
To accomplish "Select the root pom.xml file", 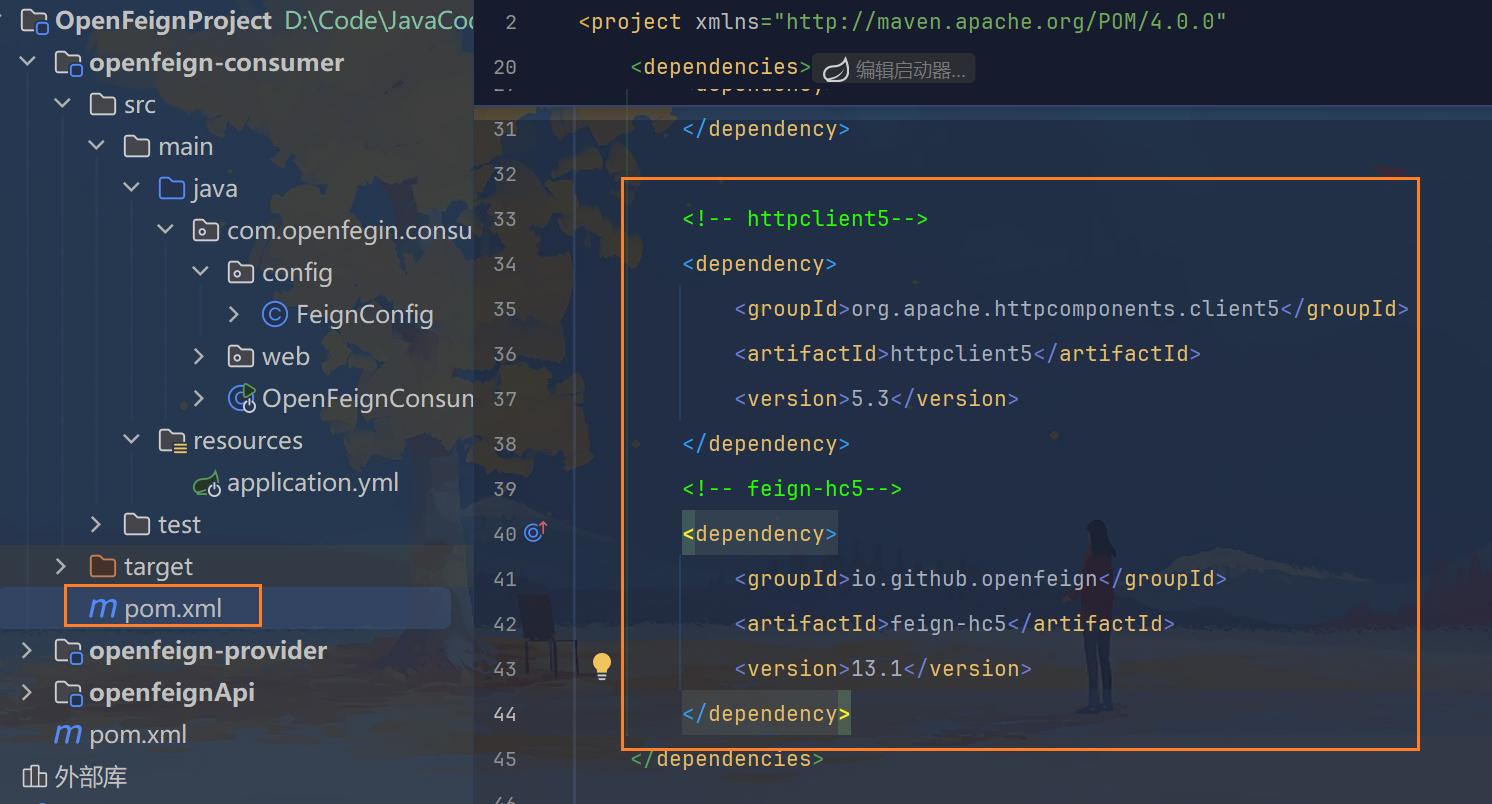I will (138, 735).
